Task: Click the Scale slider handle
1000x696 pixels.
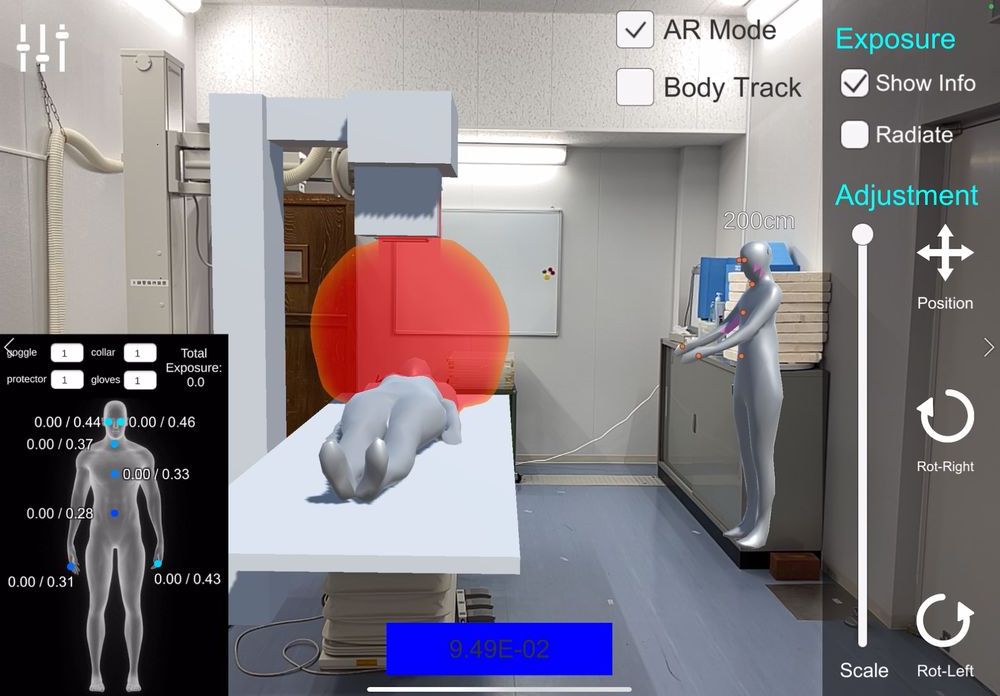Action: [x=863, y=234]
